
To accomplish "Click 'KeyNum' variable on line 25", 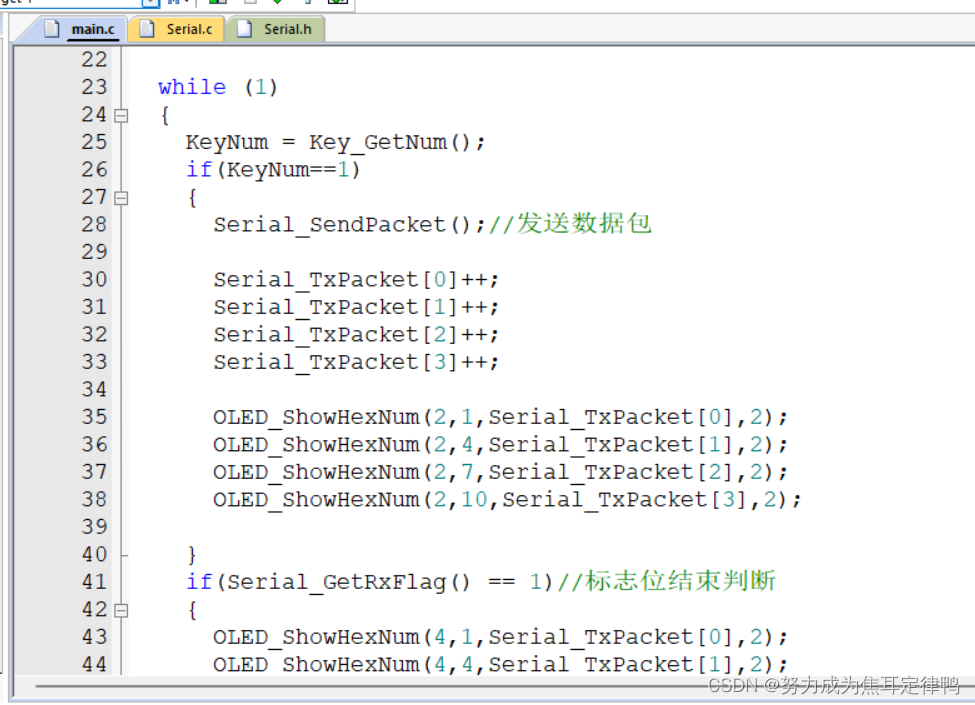I will coord(227,142).
